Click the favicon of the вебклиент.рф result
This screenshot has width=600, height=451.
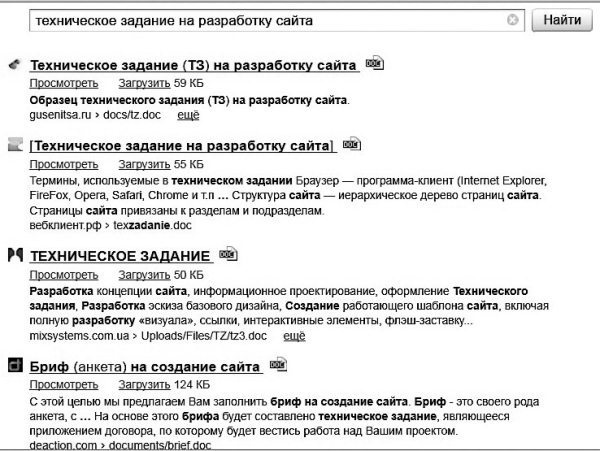pyautogui.click(x=14, y=146)
